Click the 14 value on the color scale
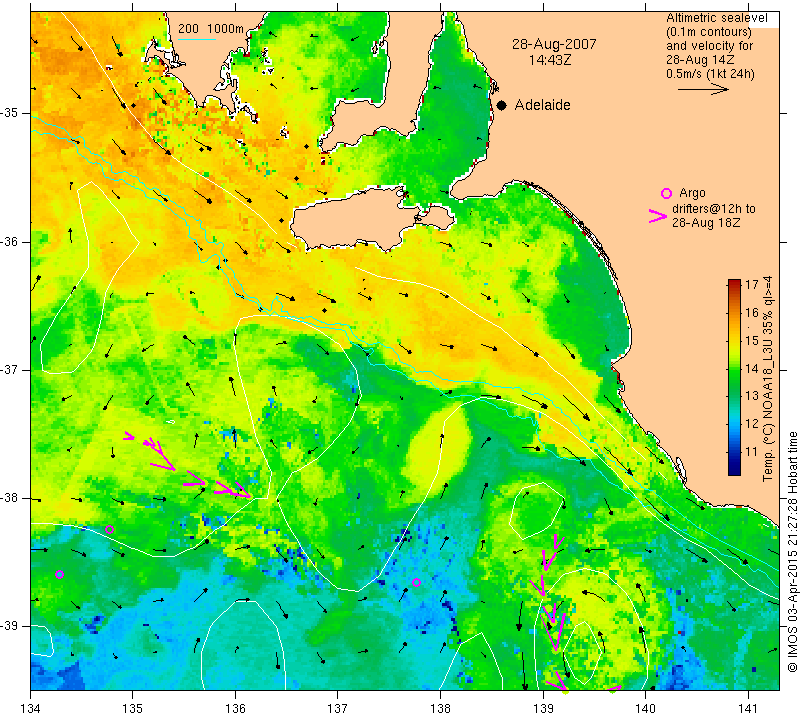 752,368
